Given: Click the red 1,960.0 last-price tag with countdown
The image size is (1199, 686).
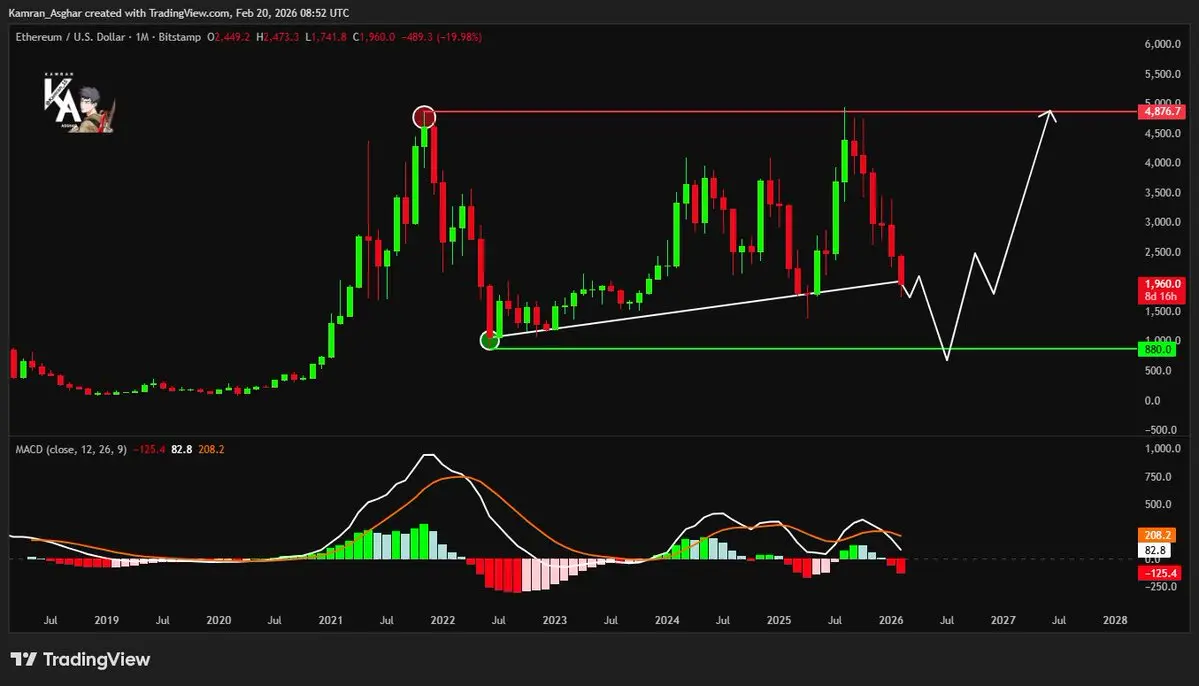Looking at the screenshot, I should 1162,290.
